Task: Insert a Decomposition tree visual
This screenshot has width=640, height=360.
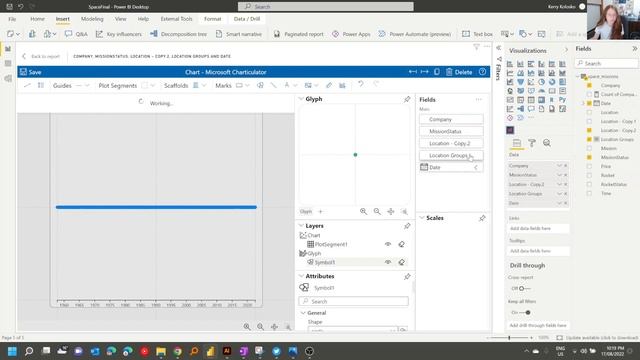Action: 178,34
